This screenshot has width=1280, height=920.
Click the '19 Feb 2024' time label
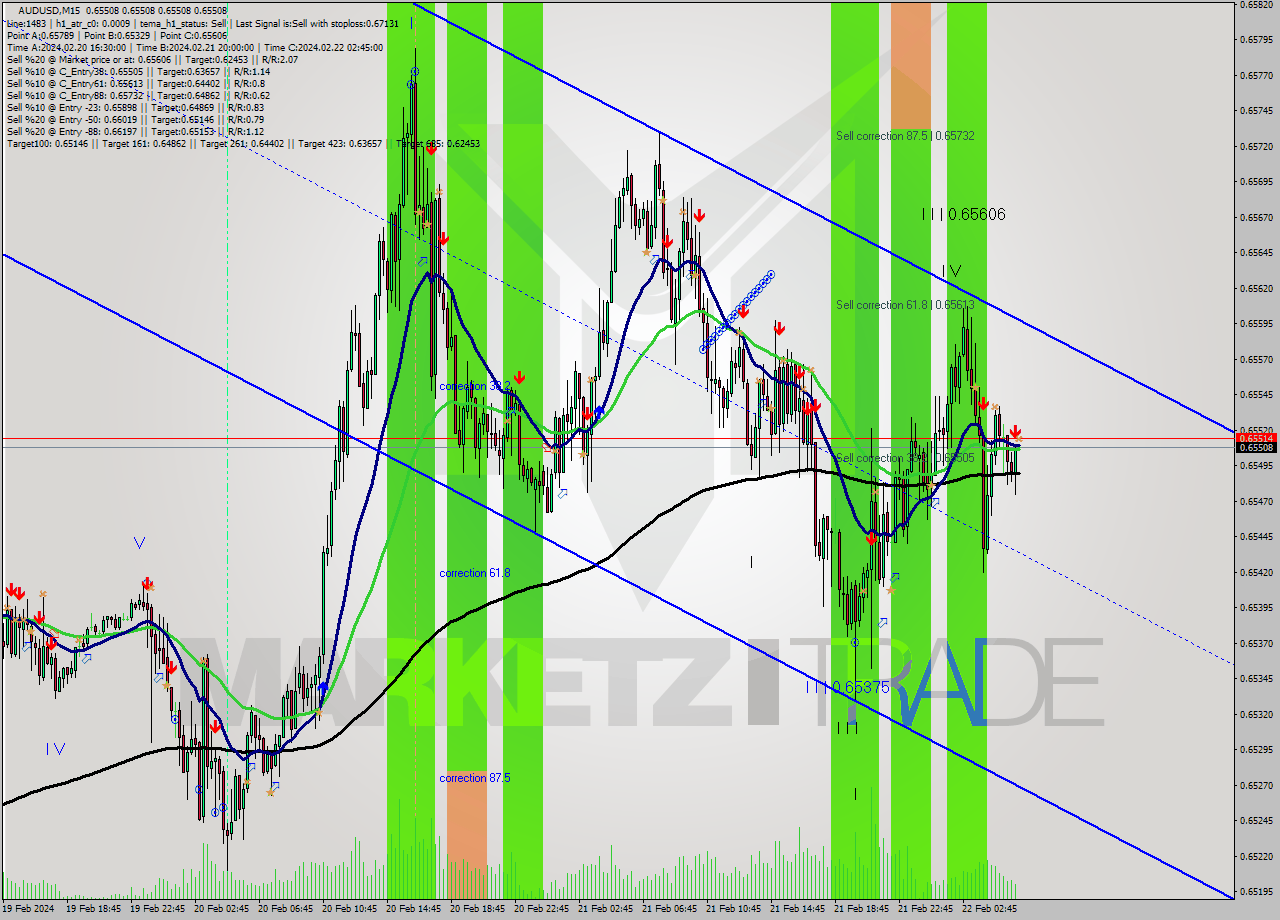28,909
